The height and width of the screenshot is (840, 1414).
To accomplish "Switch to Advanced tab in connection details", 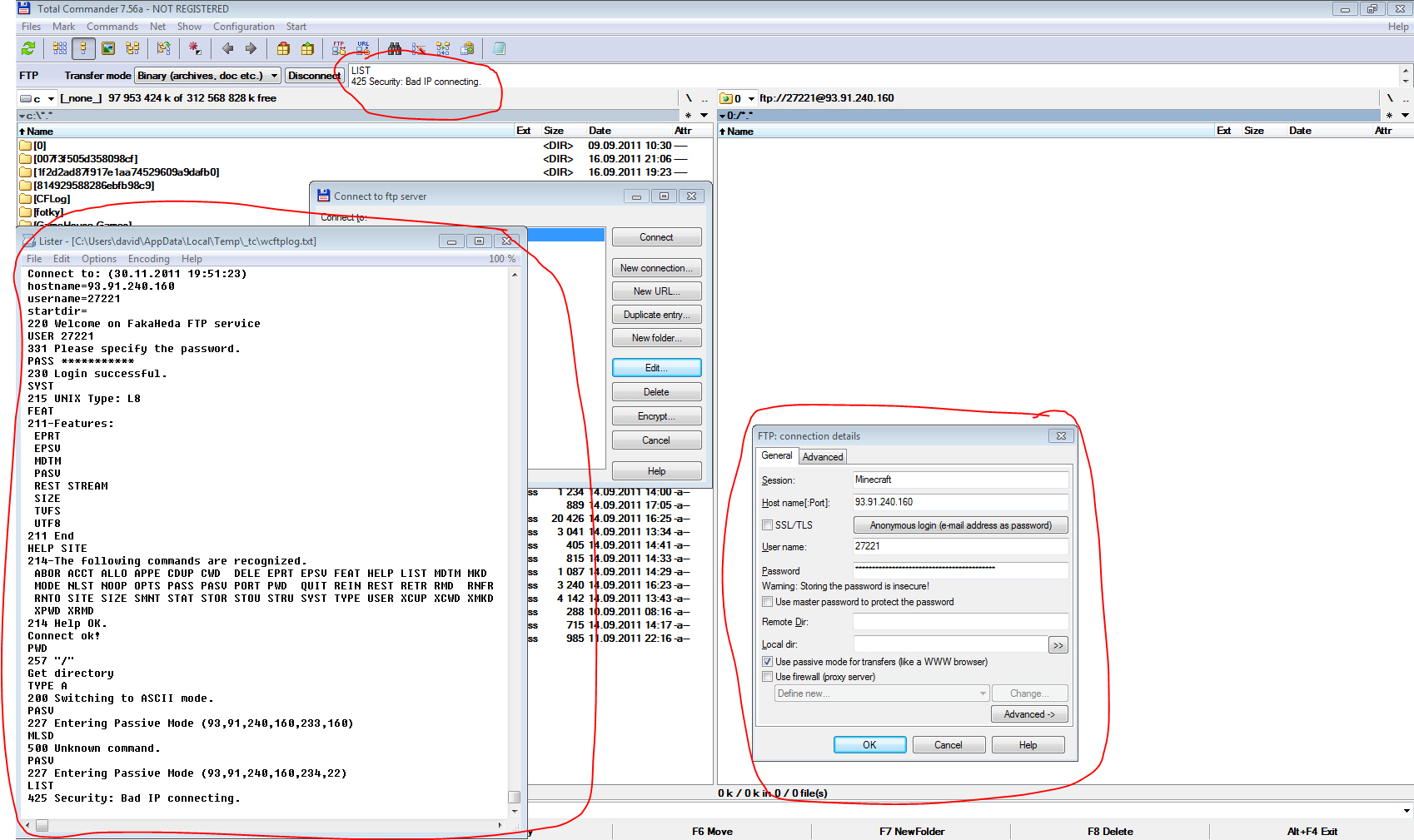I will (823, 457).
